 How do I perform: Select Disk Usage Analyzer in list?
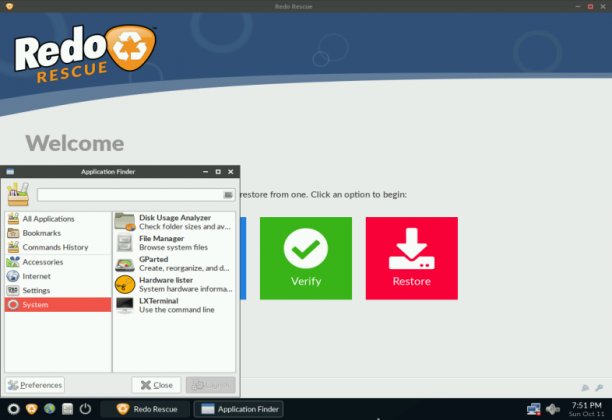174,222
